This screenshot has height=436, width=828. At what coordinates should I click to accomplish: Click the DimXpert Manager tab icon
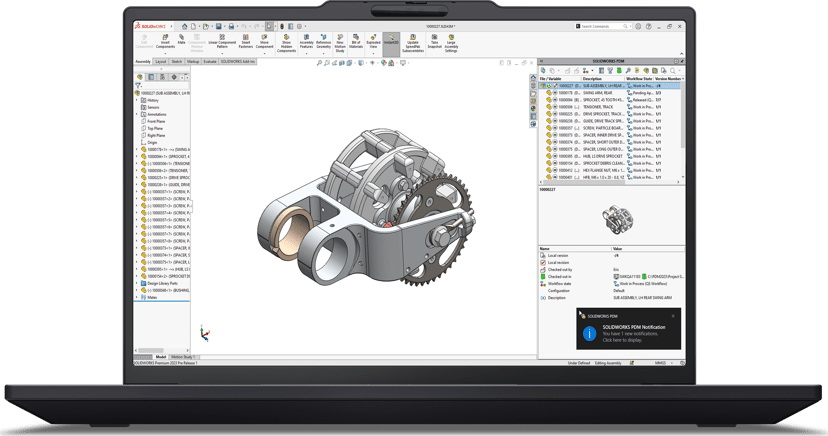point(174,77)
